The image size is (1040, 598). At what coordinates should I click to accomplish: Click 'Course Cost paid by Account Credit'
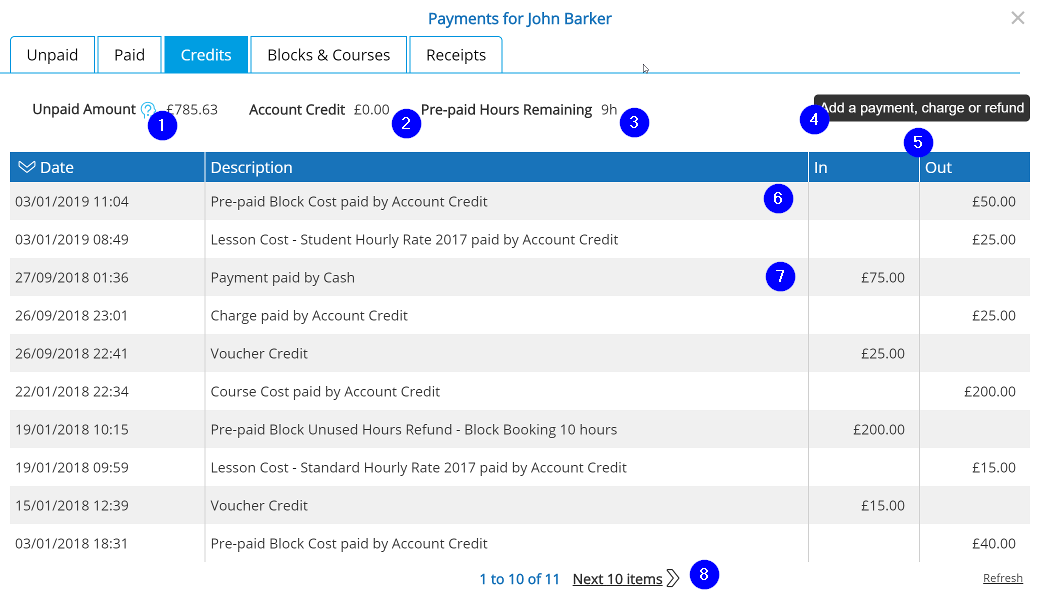[x=325, y=391]
